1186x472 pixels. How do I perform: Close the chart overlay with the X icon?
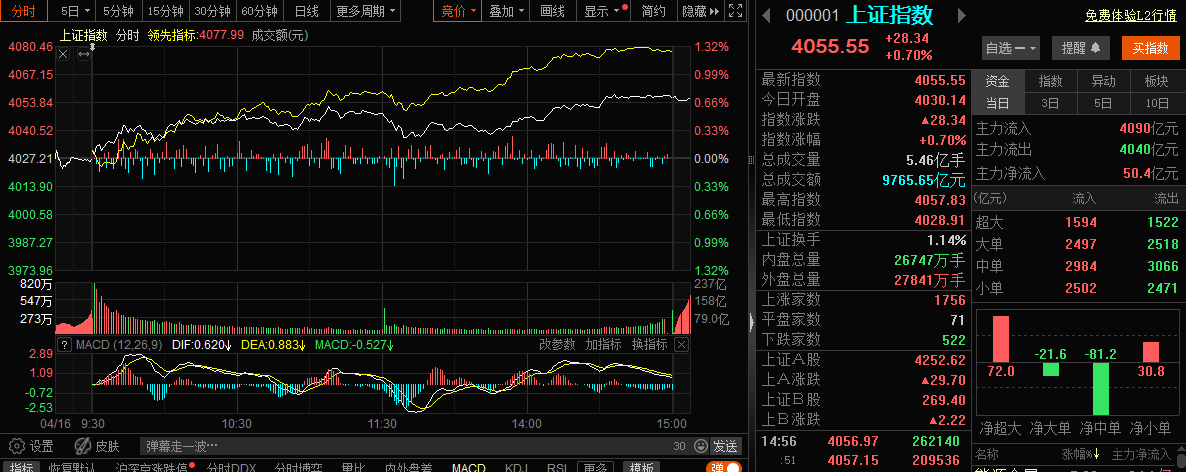coord(64,54)
